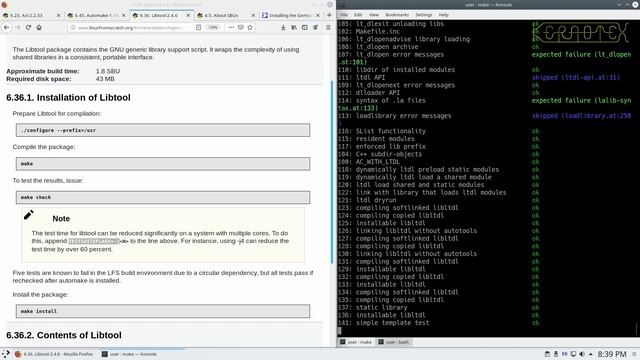Open Konsole Help menu

click(444, 15)
